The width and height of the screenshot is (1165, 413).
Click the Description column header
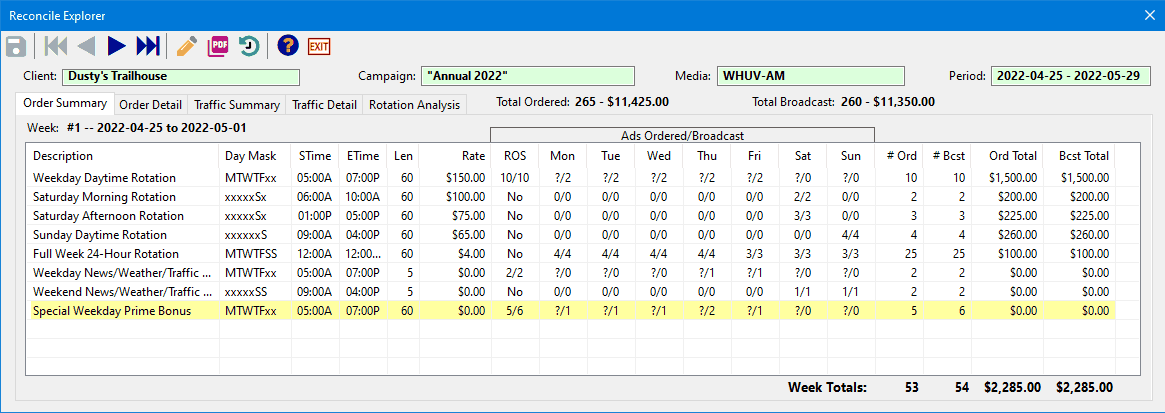[63, 156]
